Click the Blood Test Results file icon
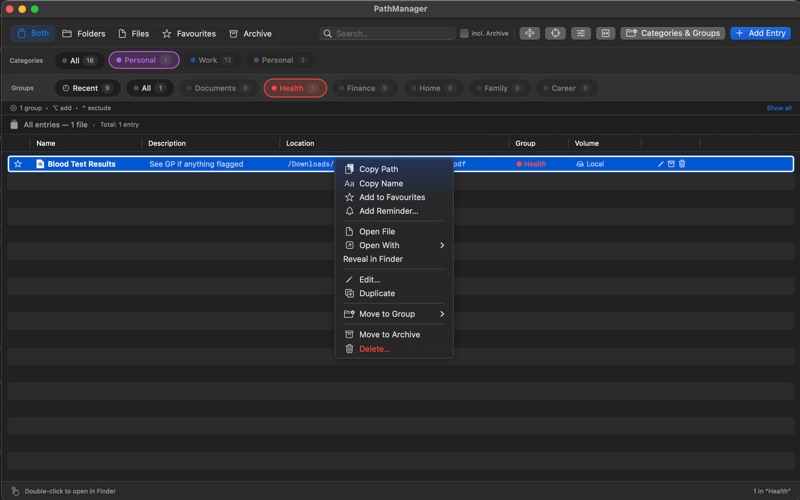The height and width of the screenshot is (500, 800). 40,164
